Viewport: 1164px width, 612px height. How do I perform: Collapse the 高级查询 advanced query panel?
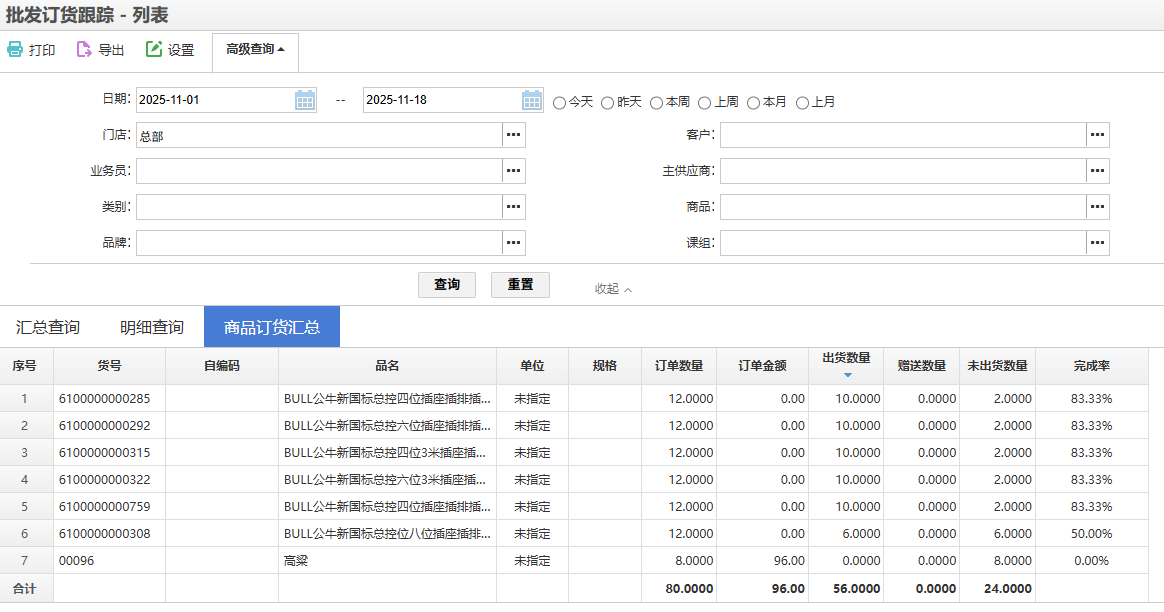coord(255,49)
